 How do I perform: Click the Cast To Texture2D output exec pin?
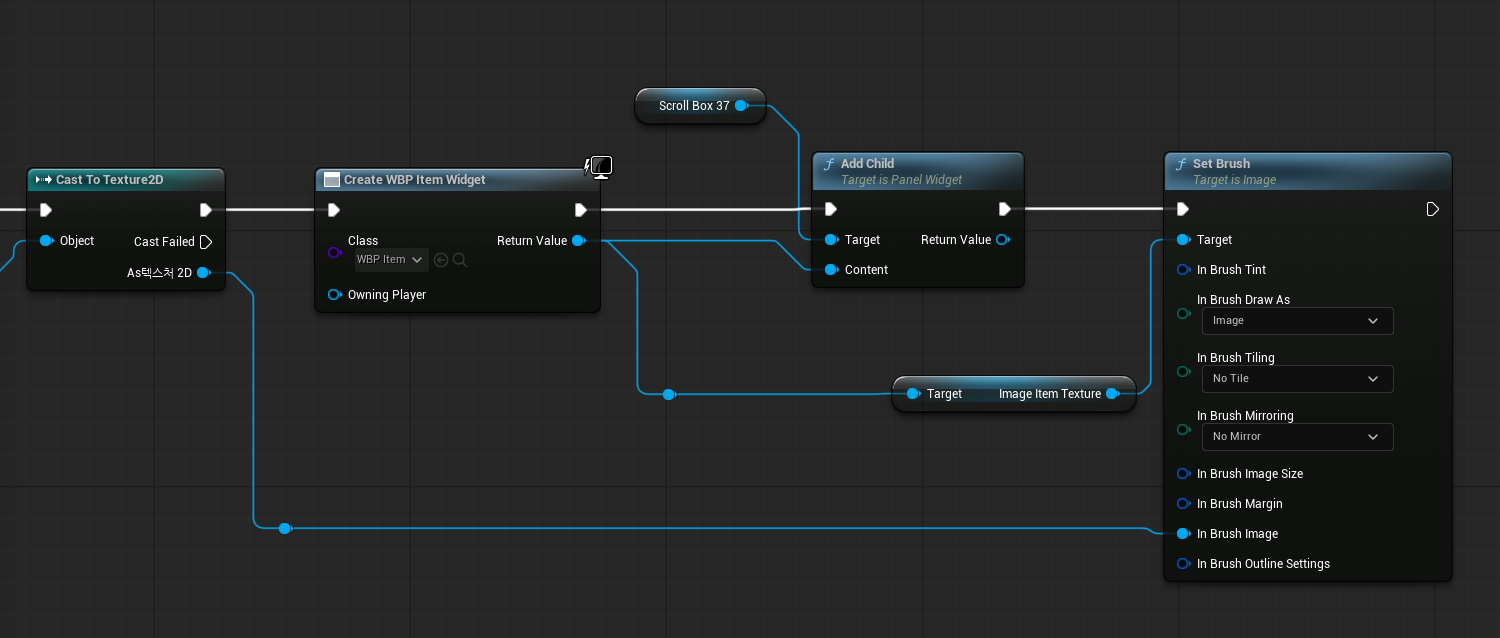coord(205,210)
